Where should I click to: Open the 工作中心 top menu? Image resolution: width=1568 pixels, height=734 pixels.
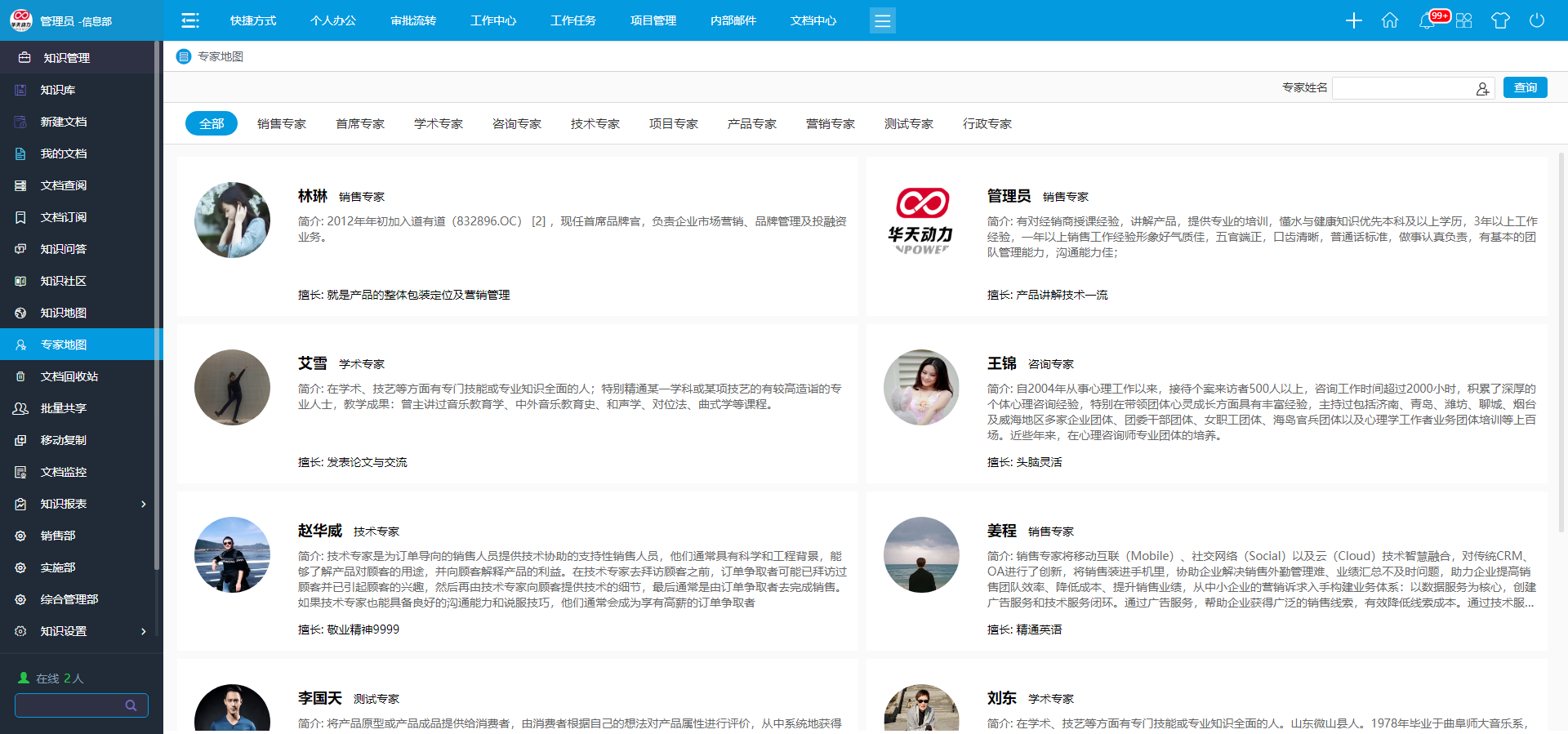pos(493,20)
